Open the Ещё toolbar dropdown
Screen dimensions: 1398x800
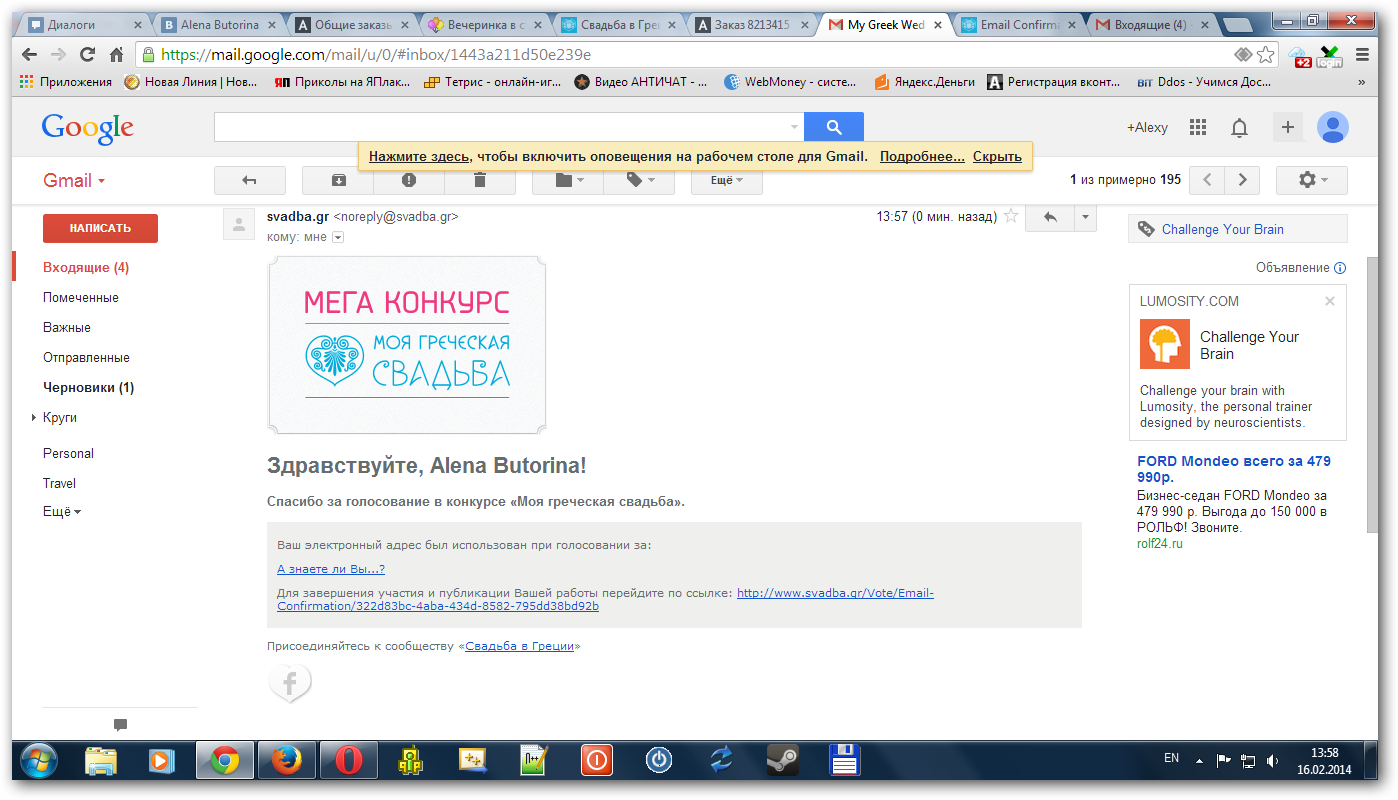[x=727, y=180]
